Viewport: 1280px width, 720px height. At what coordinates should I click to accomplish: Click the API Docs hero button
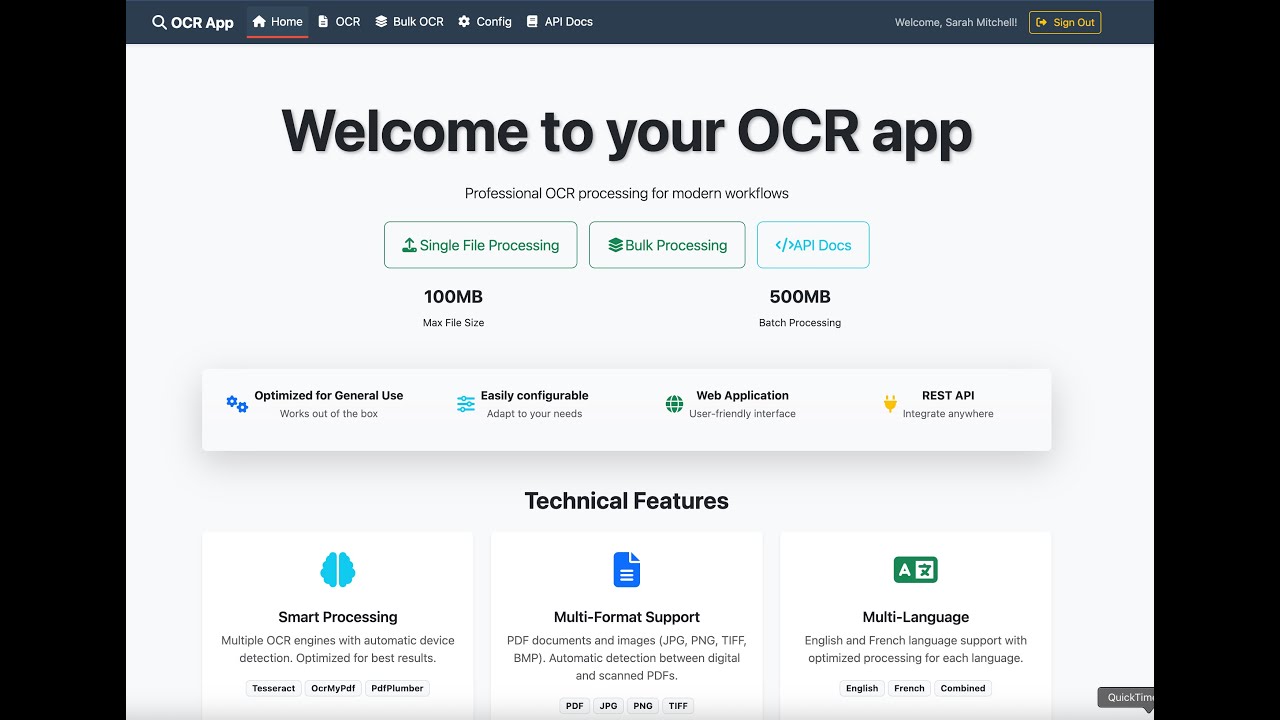tap(813, 245)
